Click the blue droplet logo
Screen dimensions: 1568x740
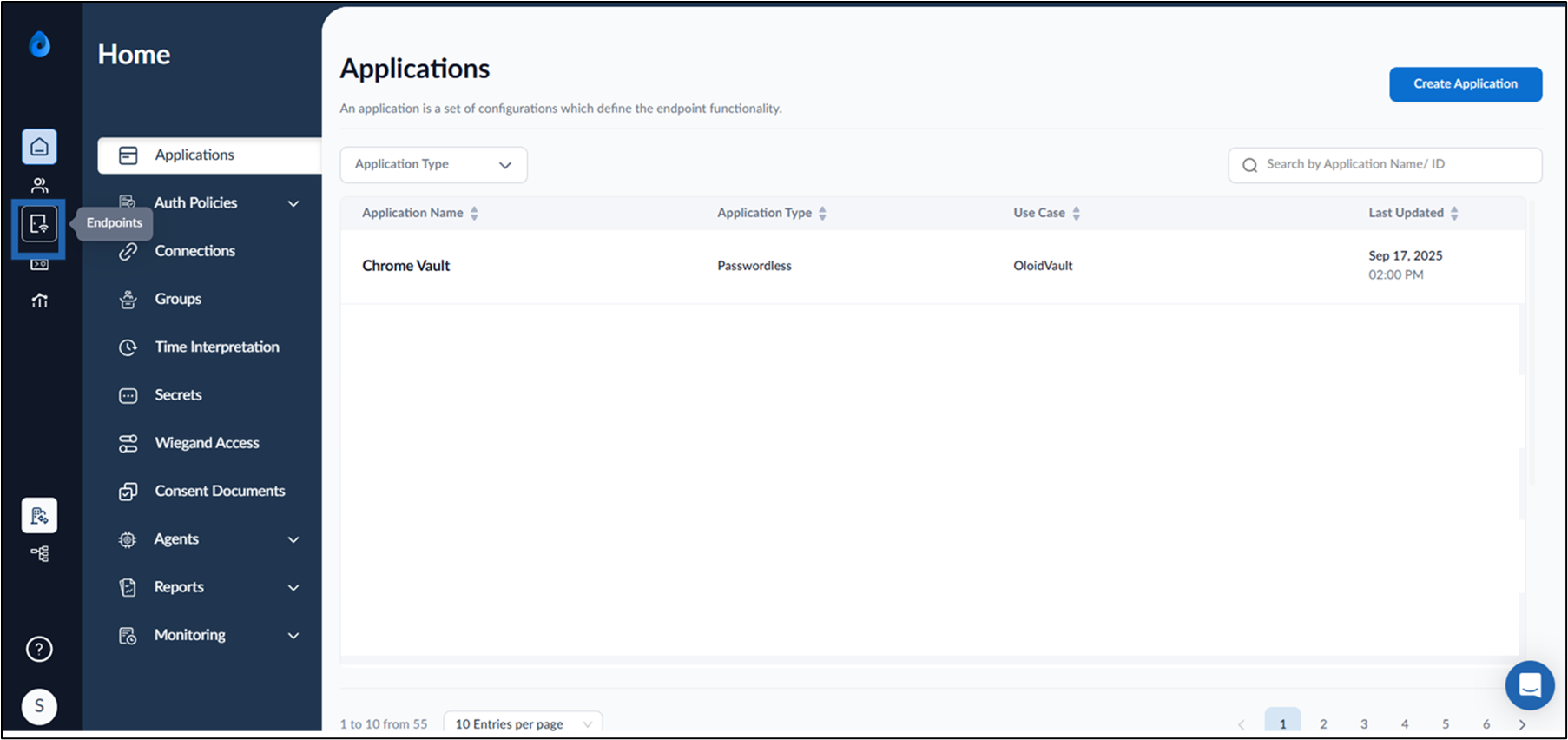39,43
